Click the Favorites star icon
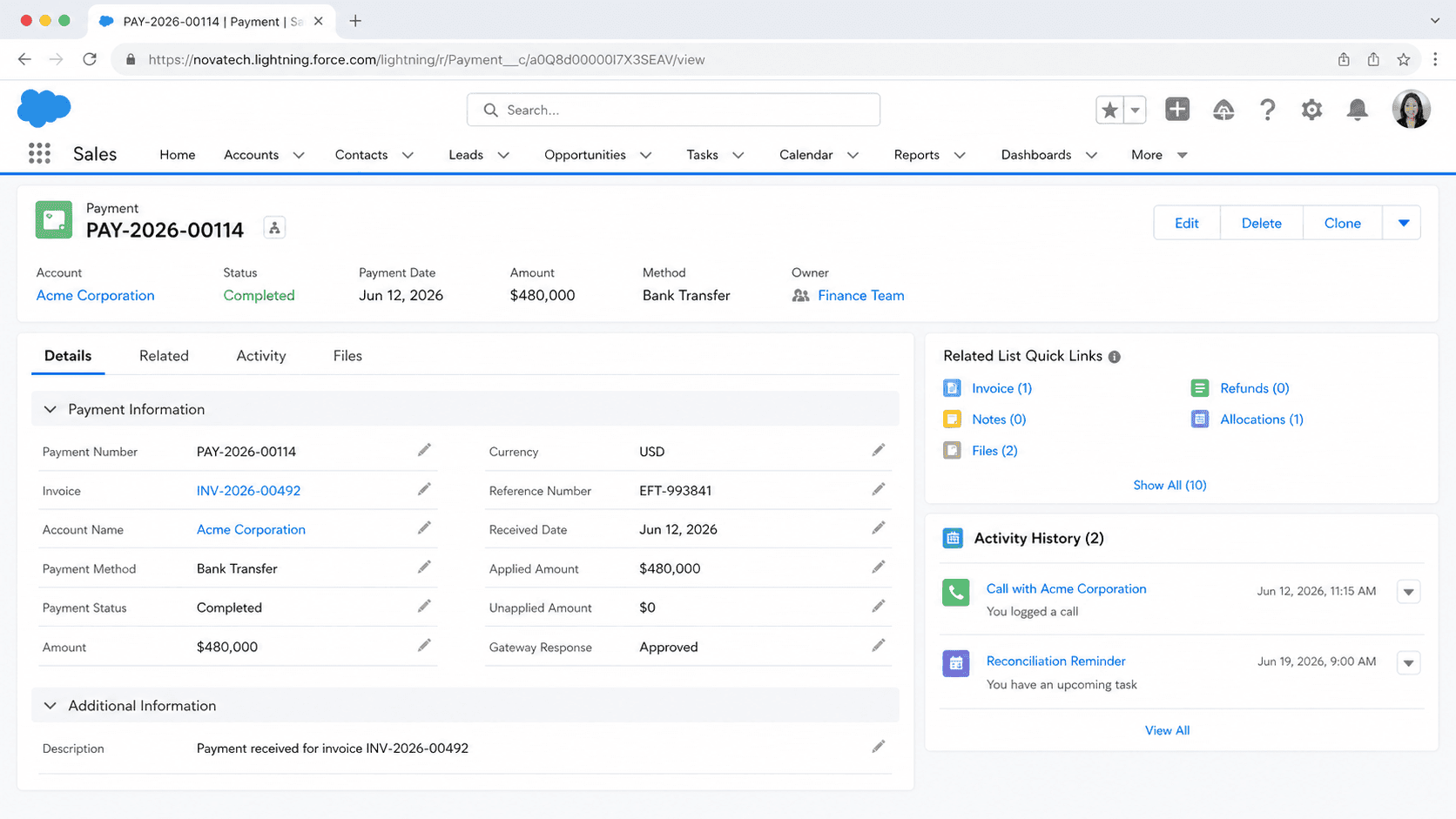The image size is (1456, 819). click(1109, 110)
